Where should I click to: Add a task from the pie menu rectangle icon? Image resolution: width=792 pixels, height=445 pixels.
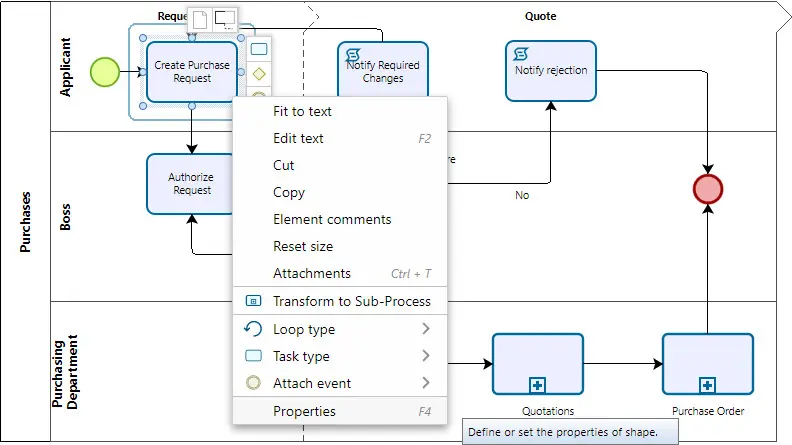[259, 49]
